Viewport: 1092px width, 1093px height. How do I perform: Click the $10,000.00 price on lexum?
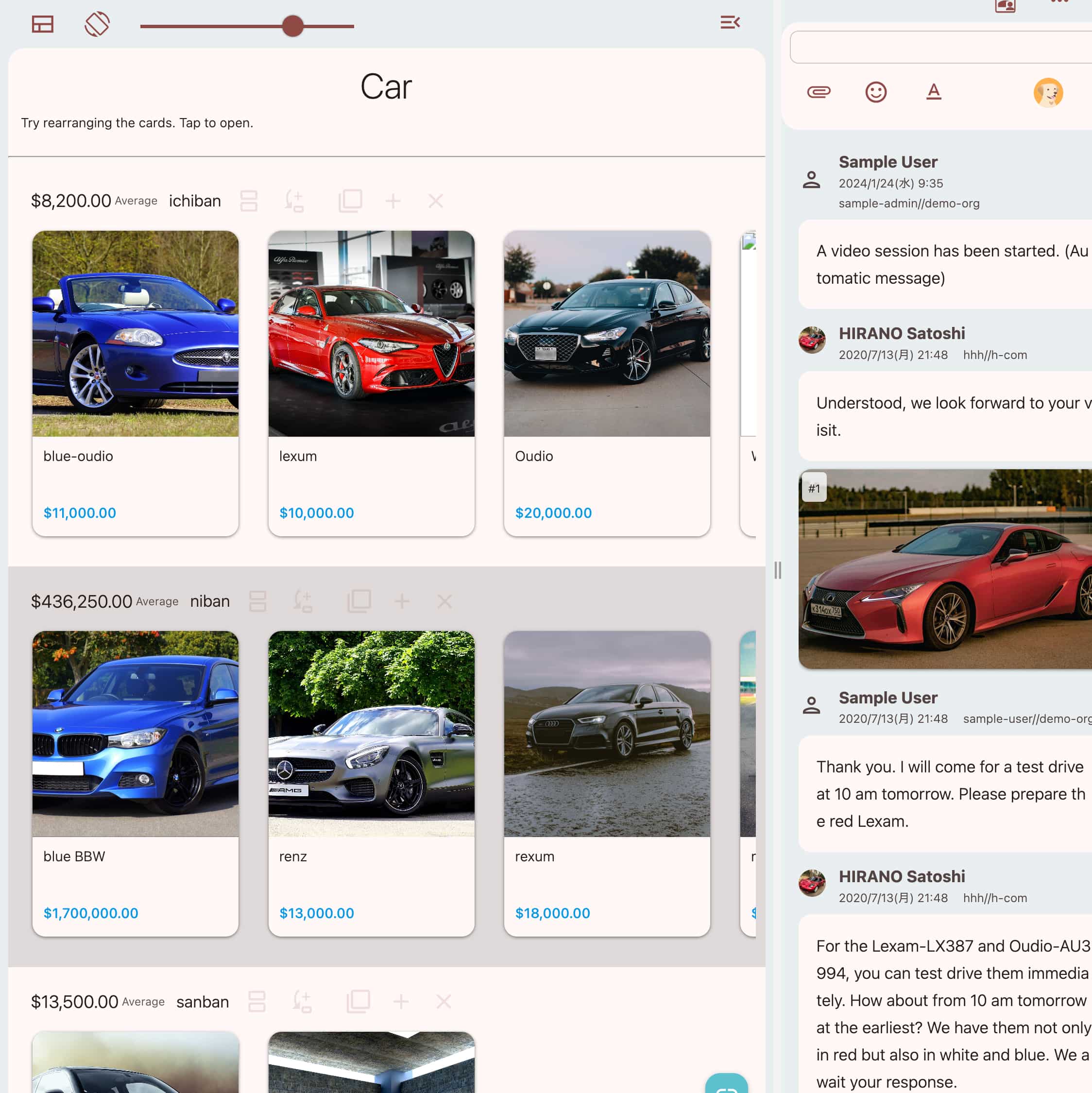(x=317, y=512)
